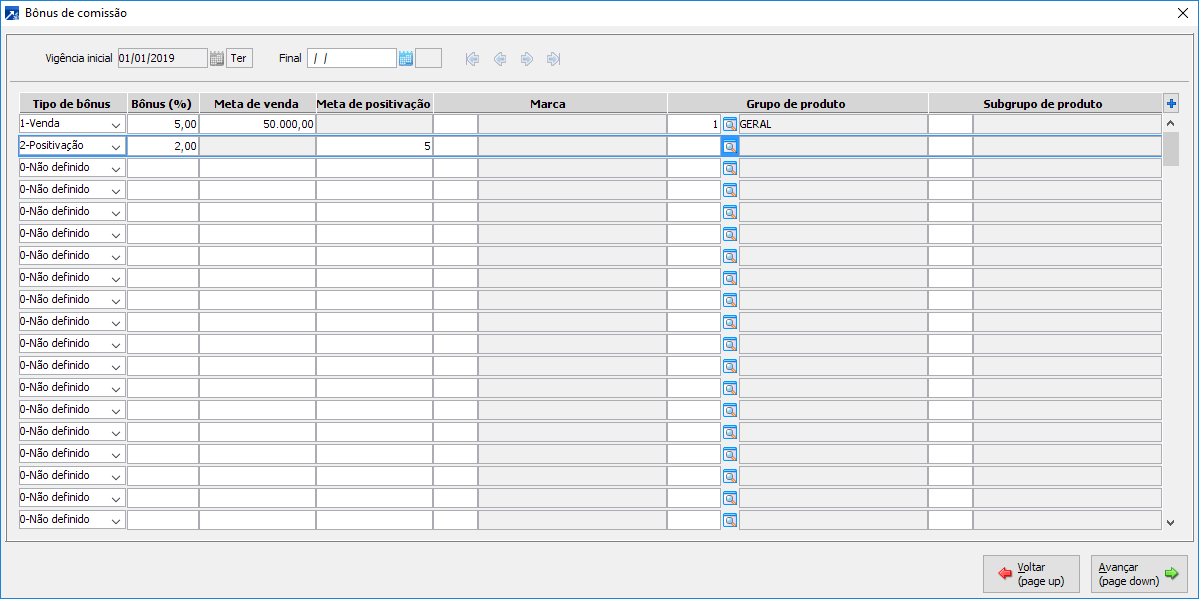This screenshot has width=1203, height=601.
Task: Go to last record navigation arrow
Action: [x=554, y=59]
